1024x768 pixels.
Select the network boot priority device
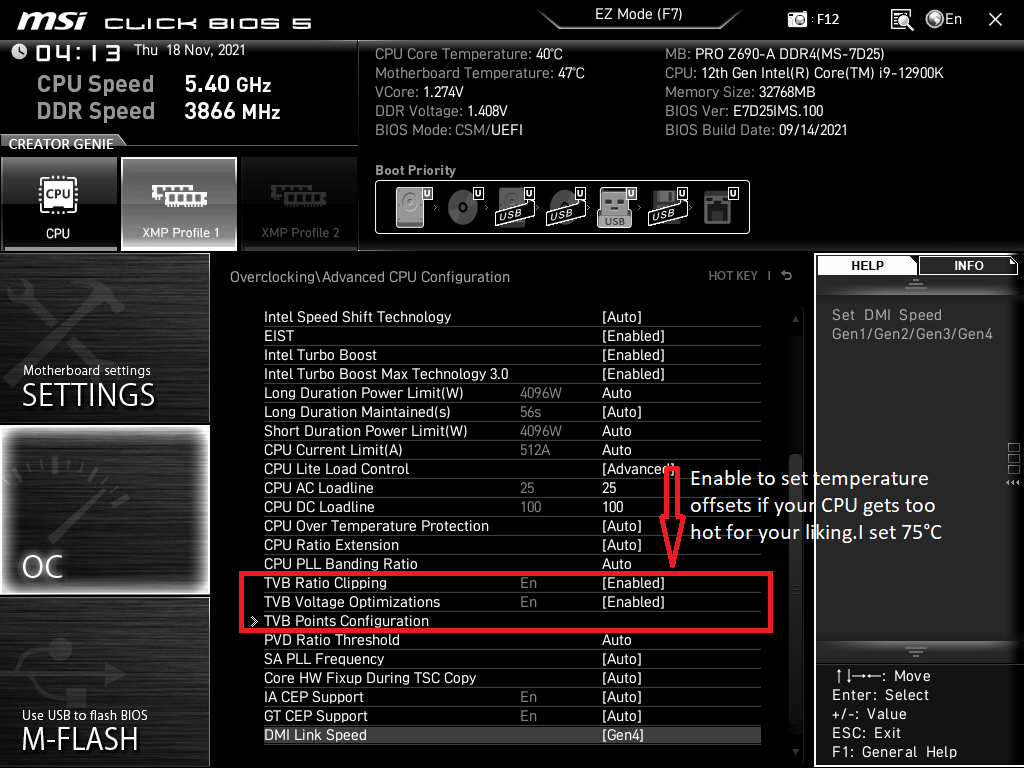tap(720, 207)
